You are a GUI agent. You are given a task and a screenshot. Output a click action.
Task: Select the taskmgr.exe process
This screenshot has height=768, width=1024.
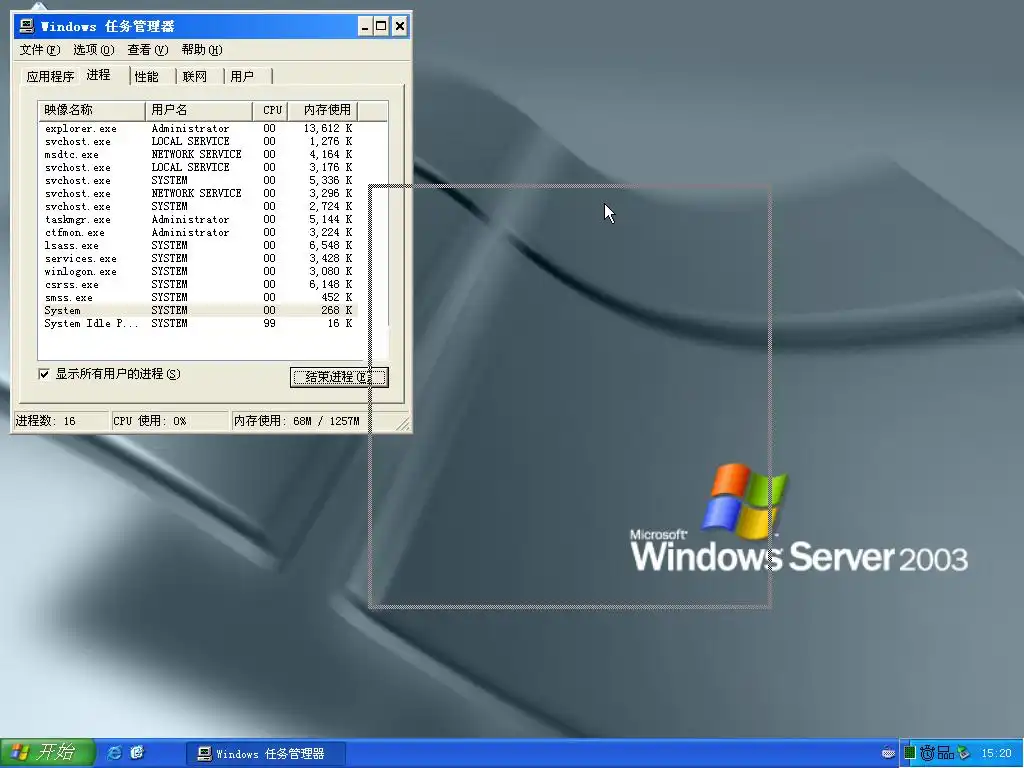198,220
